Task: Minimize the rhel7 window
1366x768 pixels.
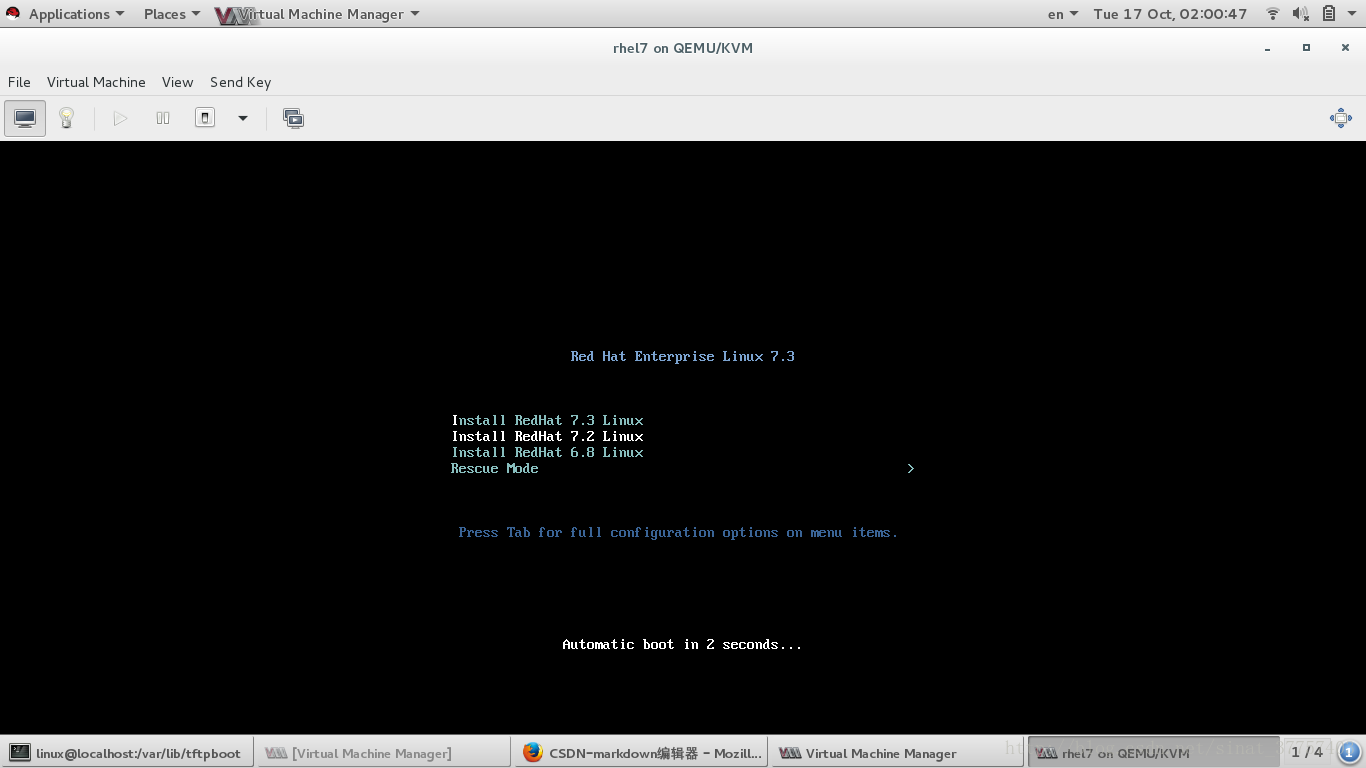Action: click(1268, 48)
